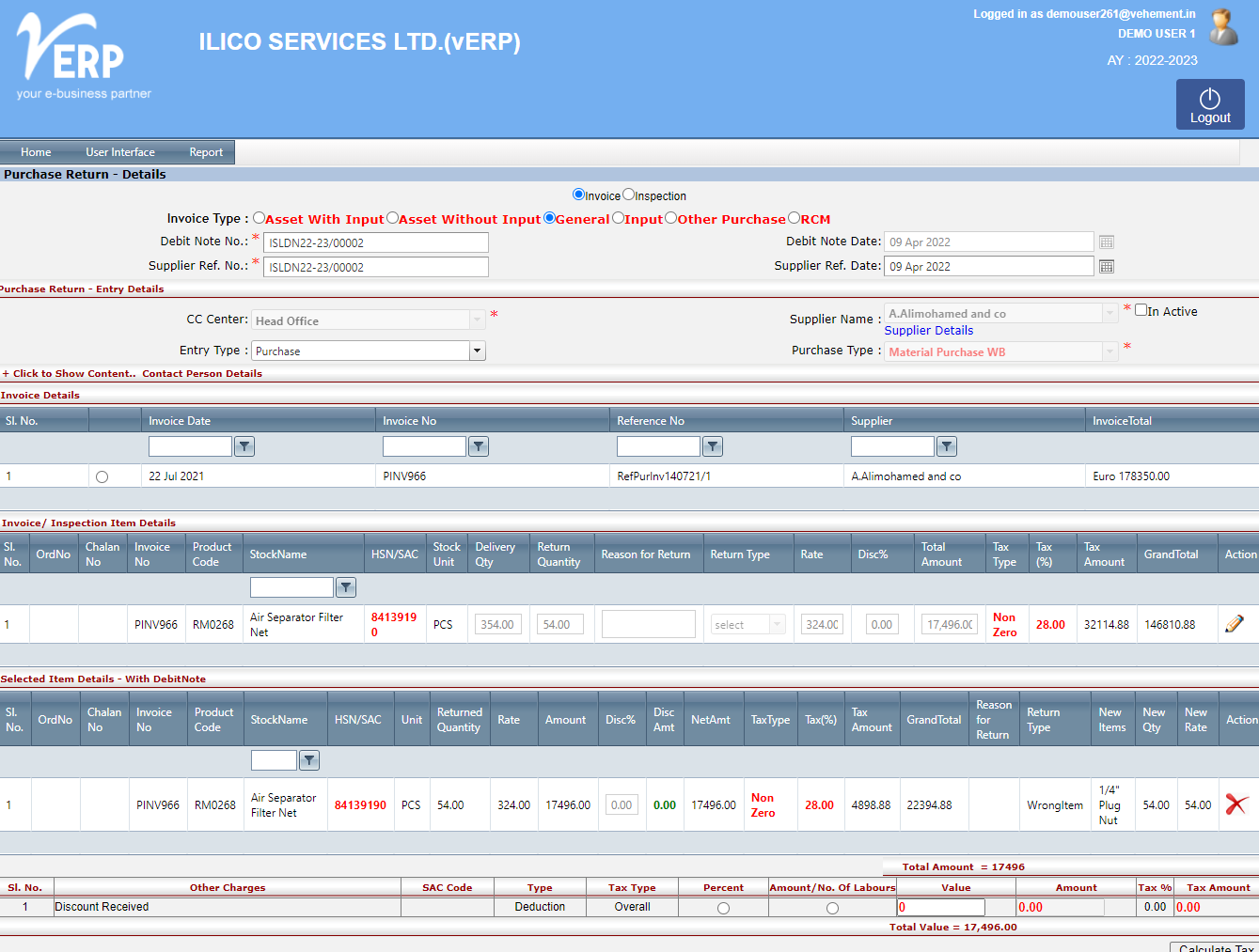This screenshot has height=952, width=1259.
Task: Click the StockName filter icon in Inspection Item Details
Action: click(346, 587)
